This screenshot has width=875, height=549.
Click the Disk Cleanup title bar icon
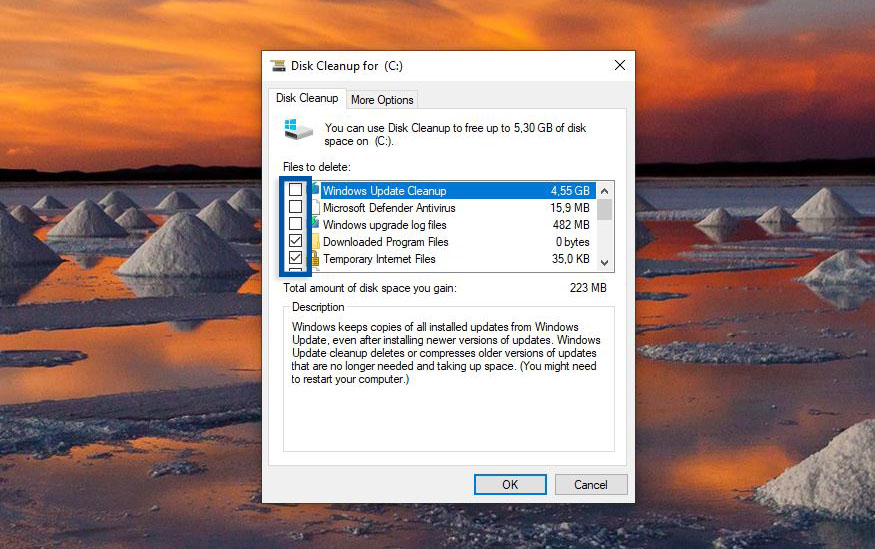click(x=278, y=66)
